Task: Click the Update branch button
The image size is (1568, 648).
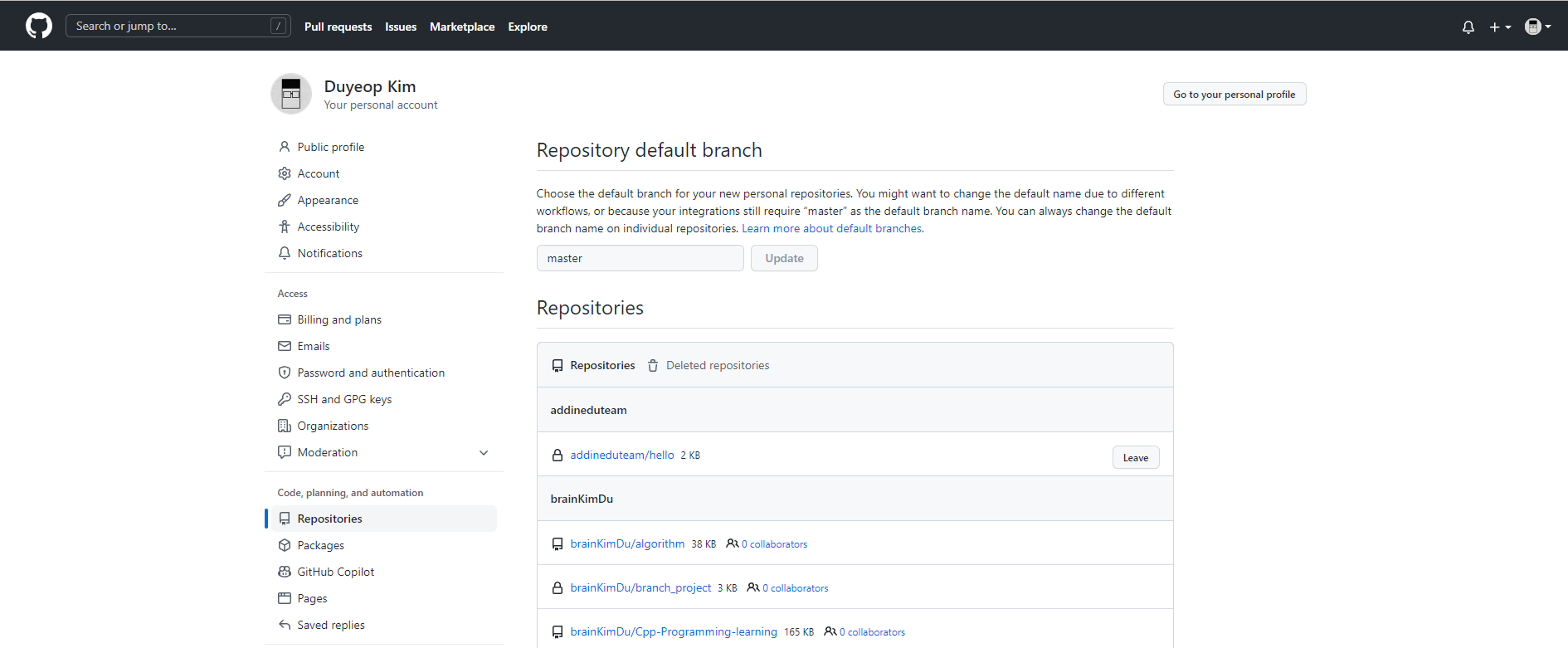Action: (784, 258)
